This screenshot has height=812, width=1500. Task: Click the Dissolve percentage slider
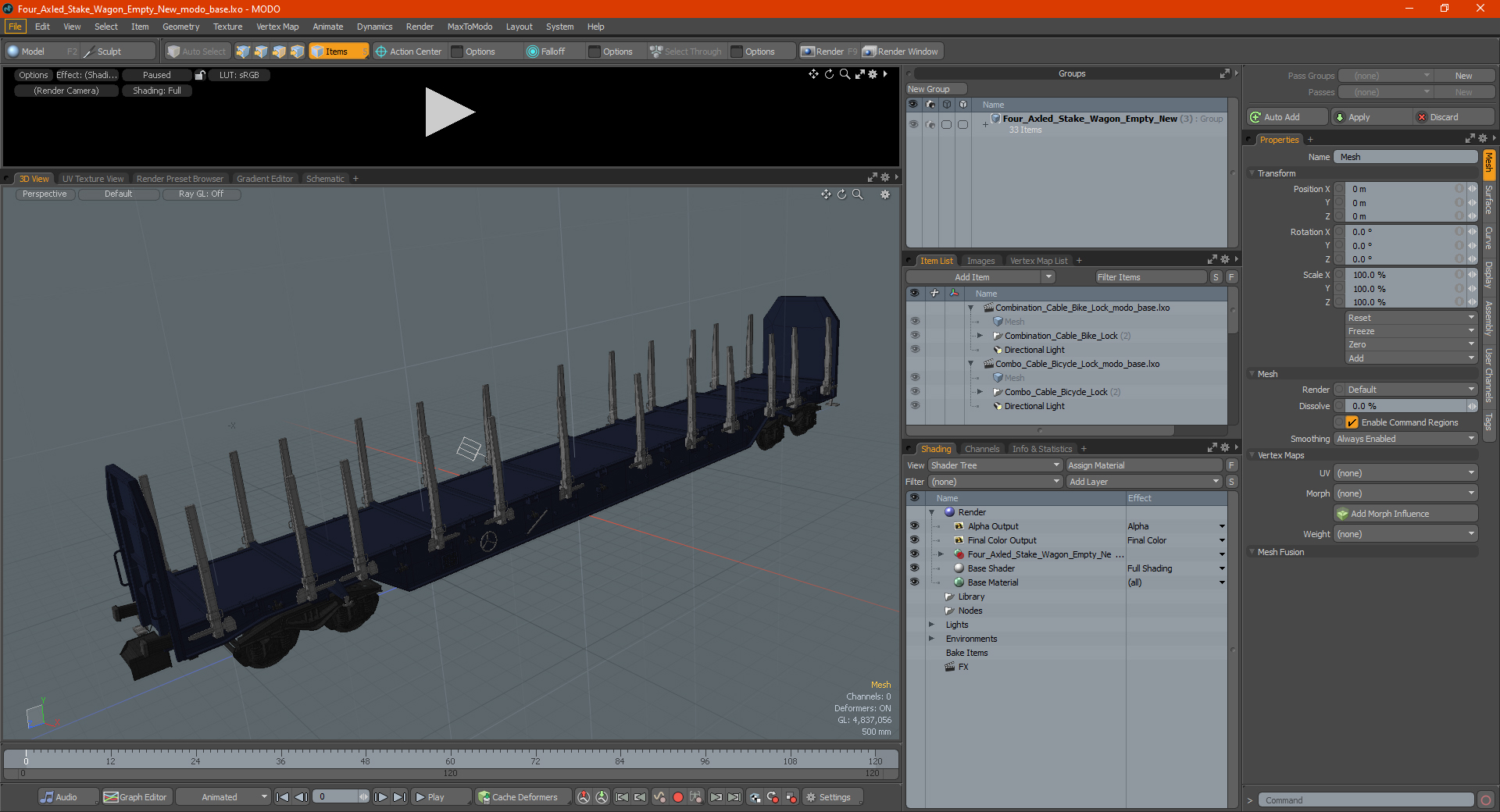pos(1405,406)
